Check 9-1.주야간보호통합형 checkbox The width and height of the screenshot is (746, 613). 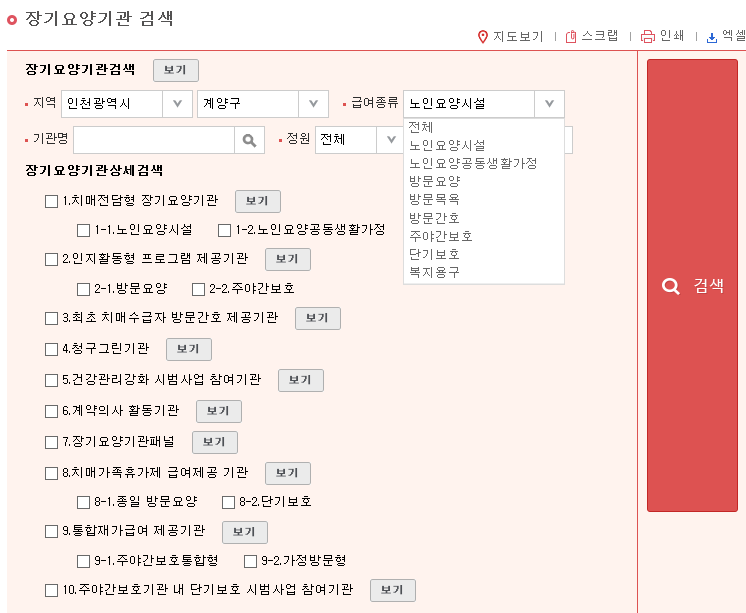(x=83, y=561)
